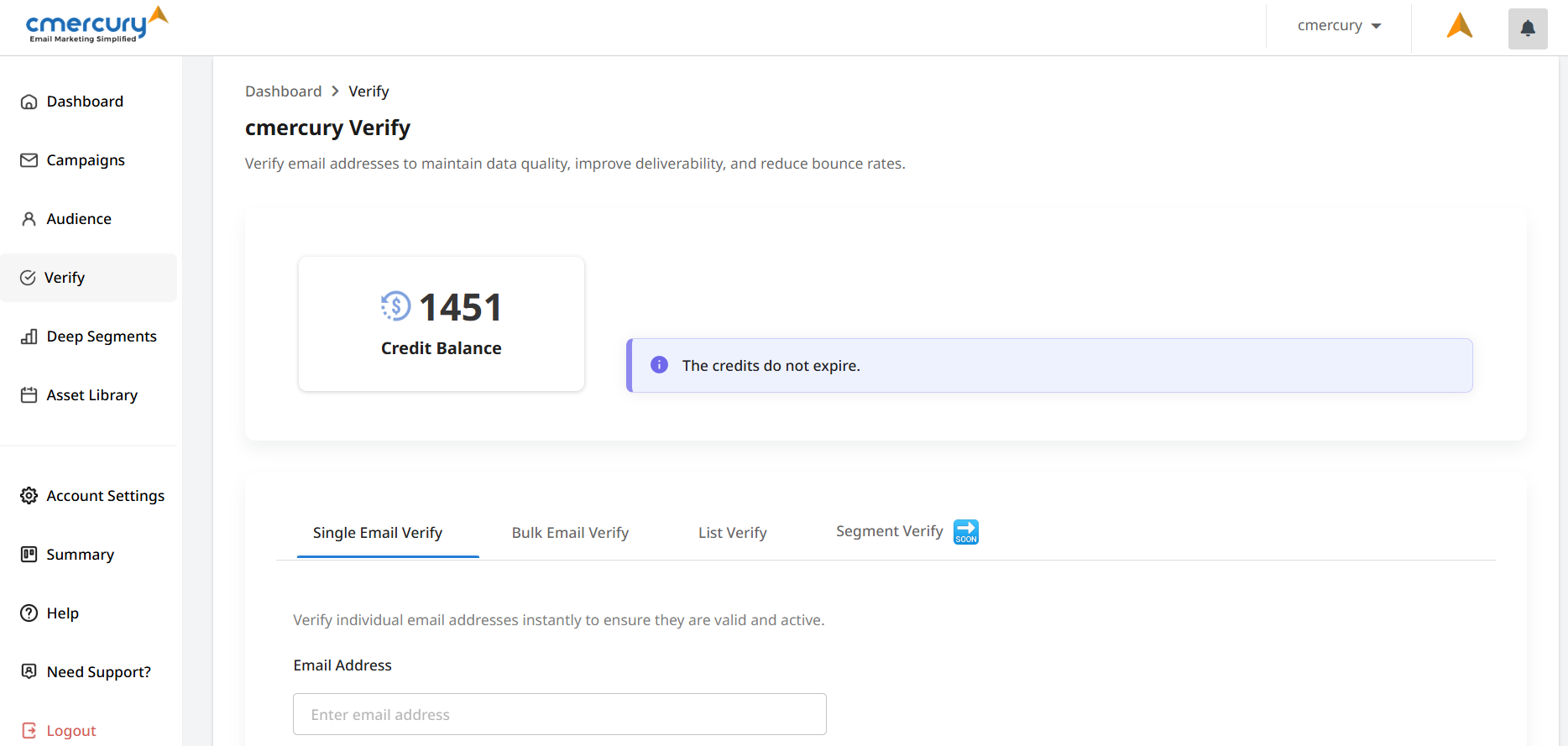Click the Dashboard home icon in sidebar

29,102
